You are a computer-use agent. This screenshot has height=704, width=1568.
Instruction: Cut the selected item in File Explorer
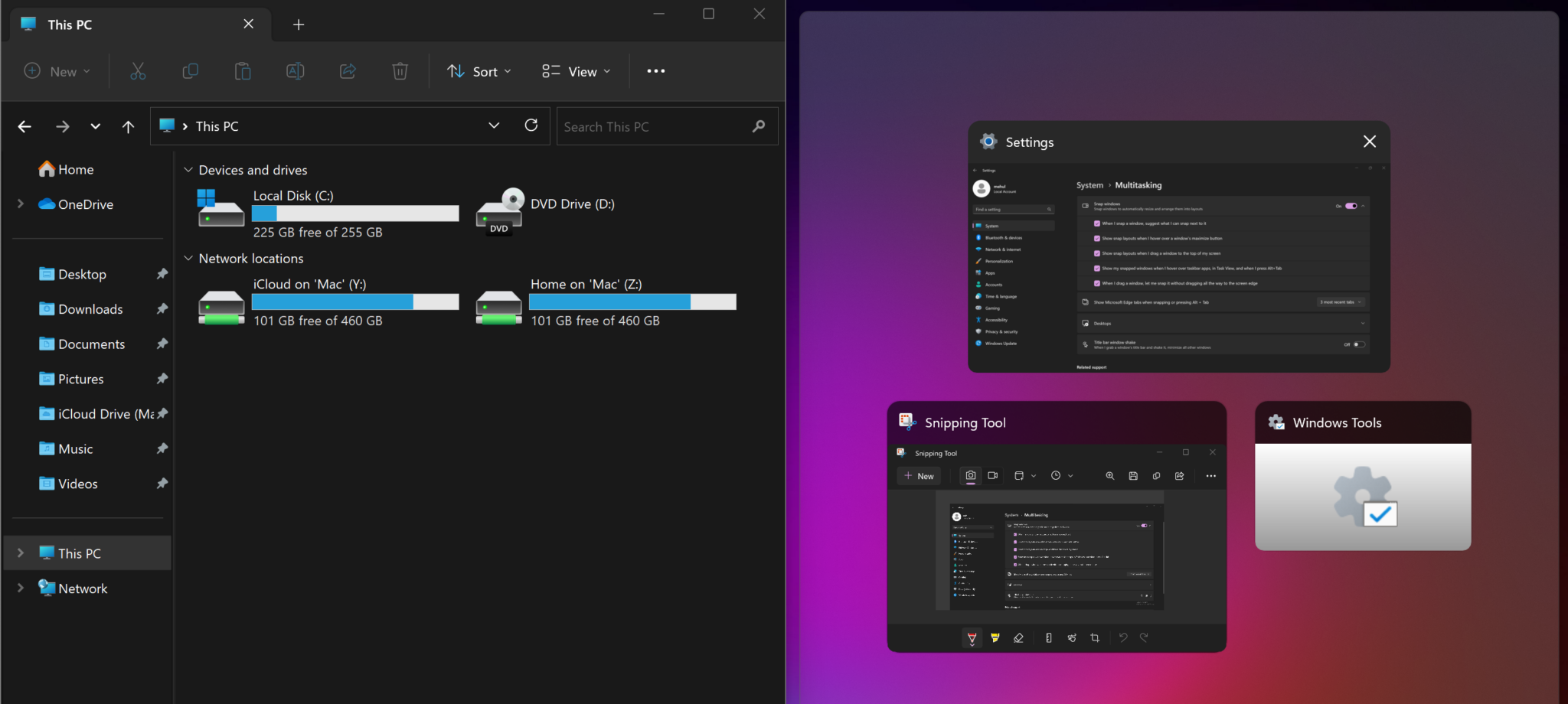click(x=138, y=71)
